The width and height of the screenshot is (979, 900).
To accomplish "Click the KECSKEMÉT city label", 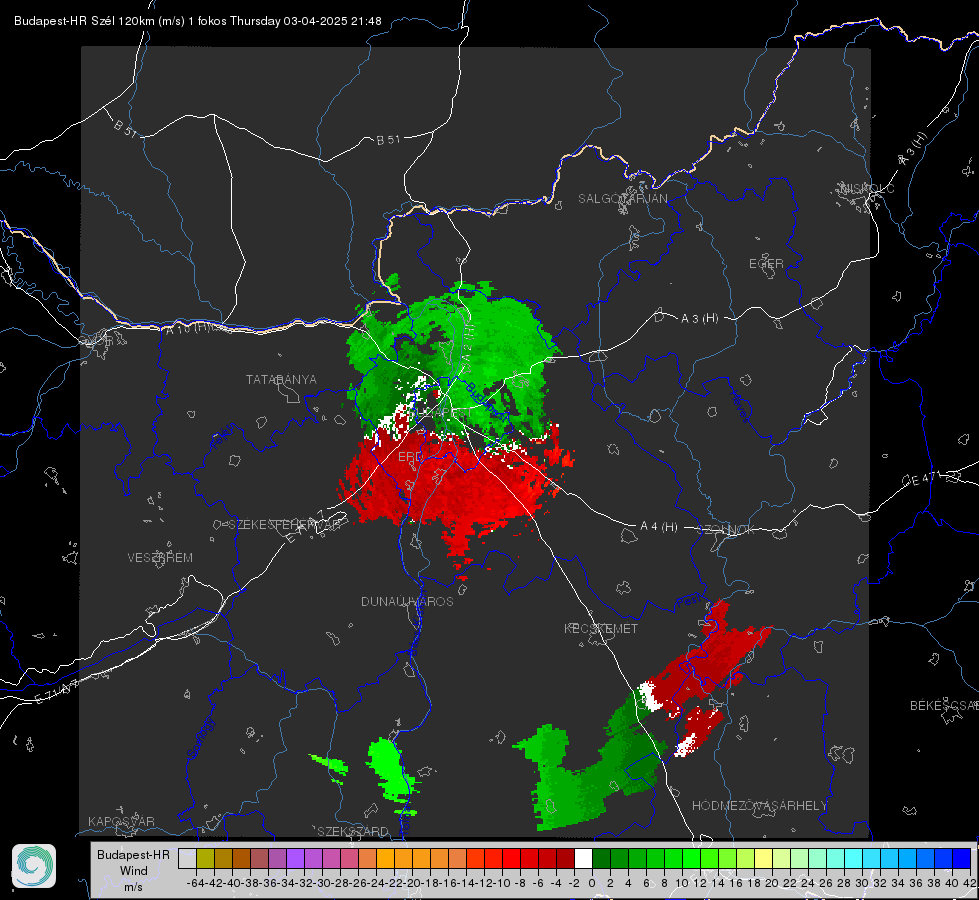I will click(601, 628).
